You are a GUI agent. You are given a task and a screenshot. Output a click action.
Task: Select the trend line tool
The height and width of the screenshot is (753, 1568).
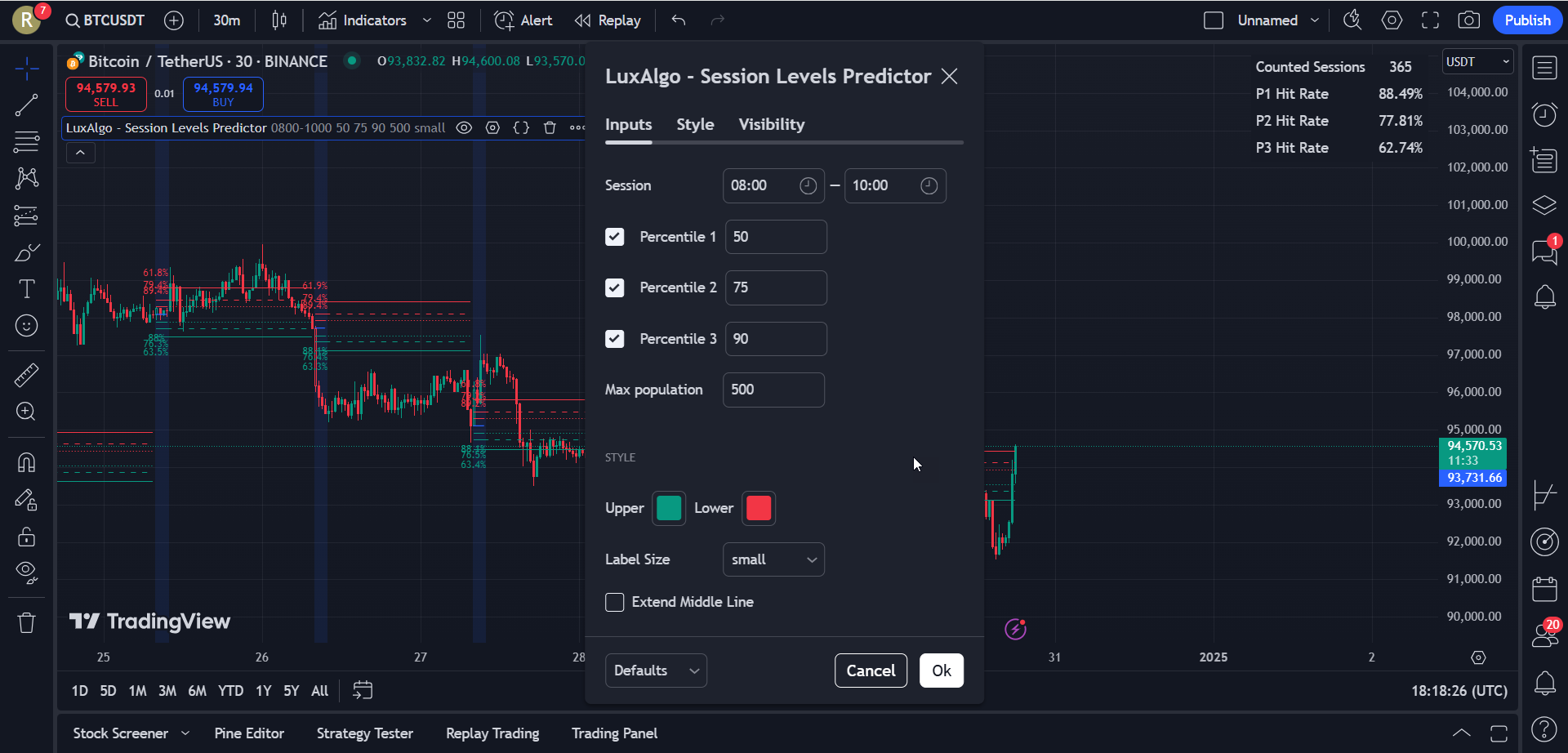click(27, 105)
